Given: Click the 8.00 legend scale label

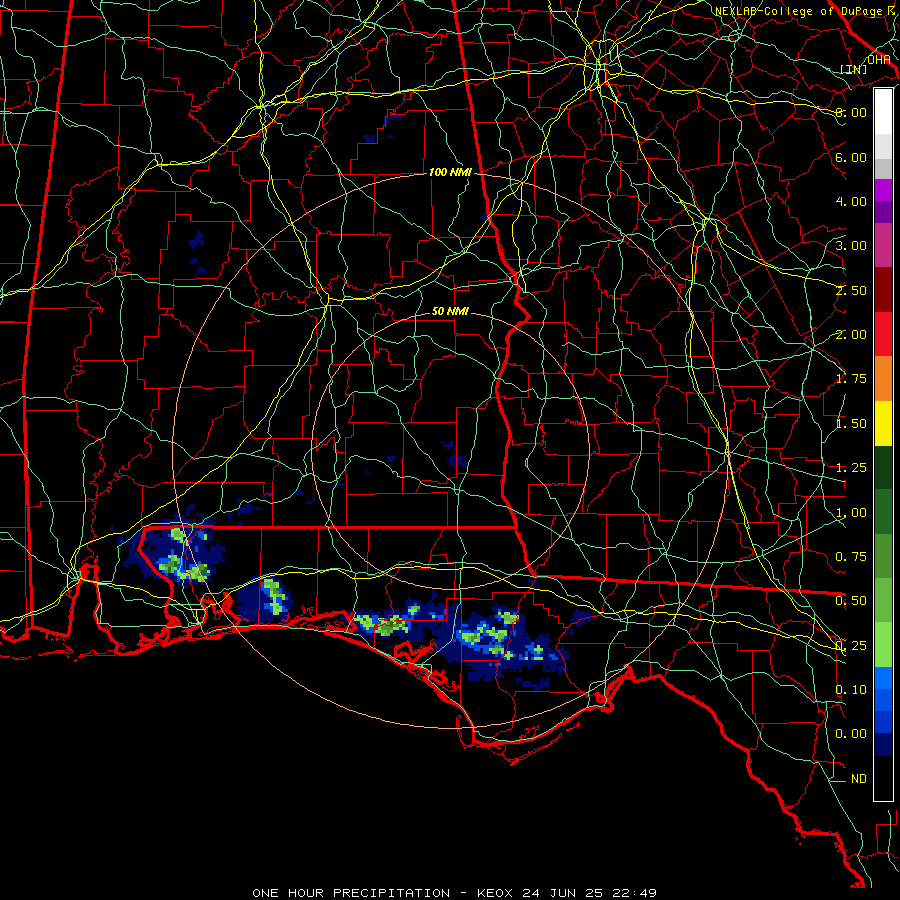Looking at the screenshot, I should [x=851, y=112].
